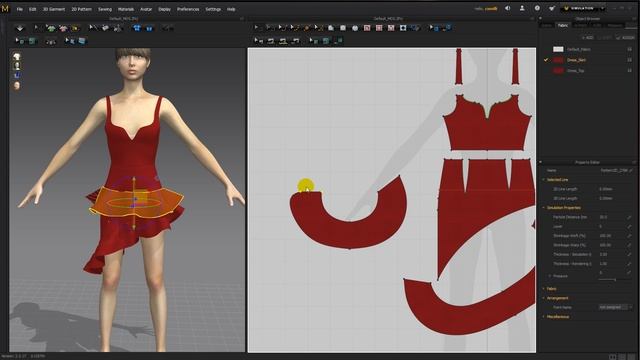Click the Assign button in Object Browser
The height and width of the screenshot is (360, 640).
(x=625, y=38)
